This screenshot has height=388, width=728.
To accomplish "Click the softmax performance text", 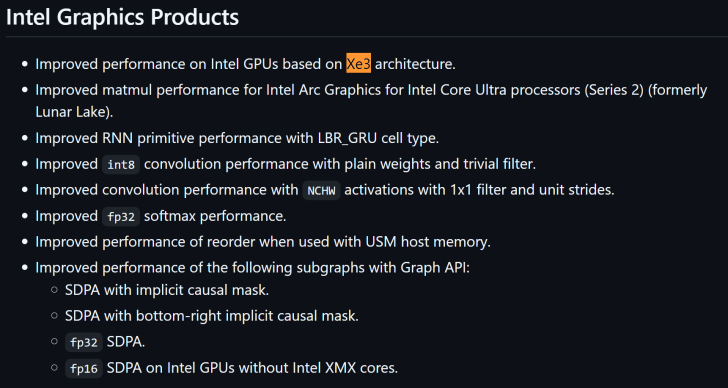I will pos(214,216).
